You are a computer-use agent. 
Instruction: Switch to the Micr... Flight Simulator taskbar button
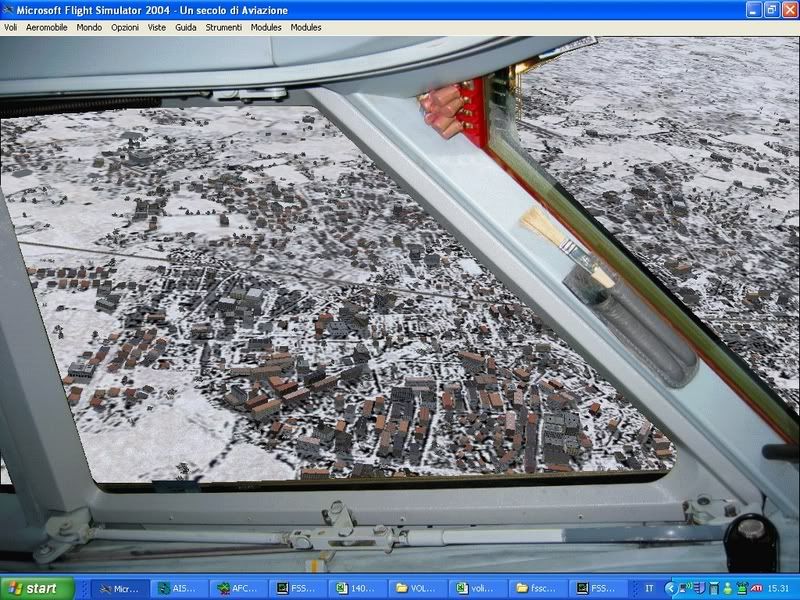pos(120,588)
